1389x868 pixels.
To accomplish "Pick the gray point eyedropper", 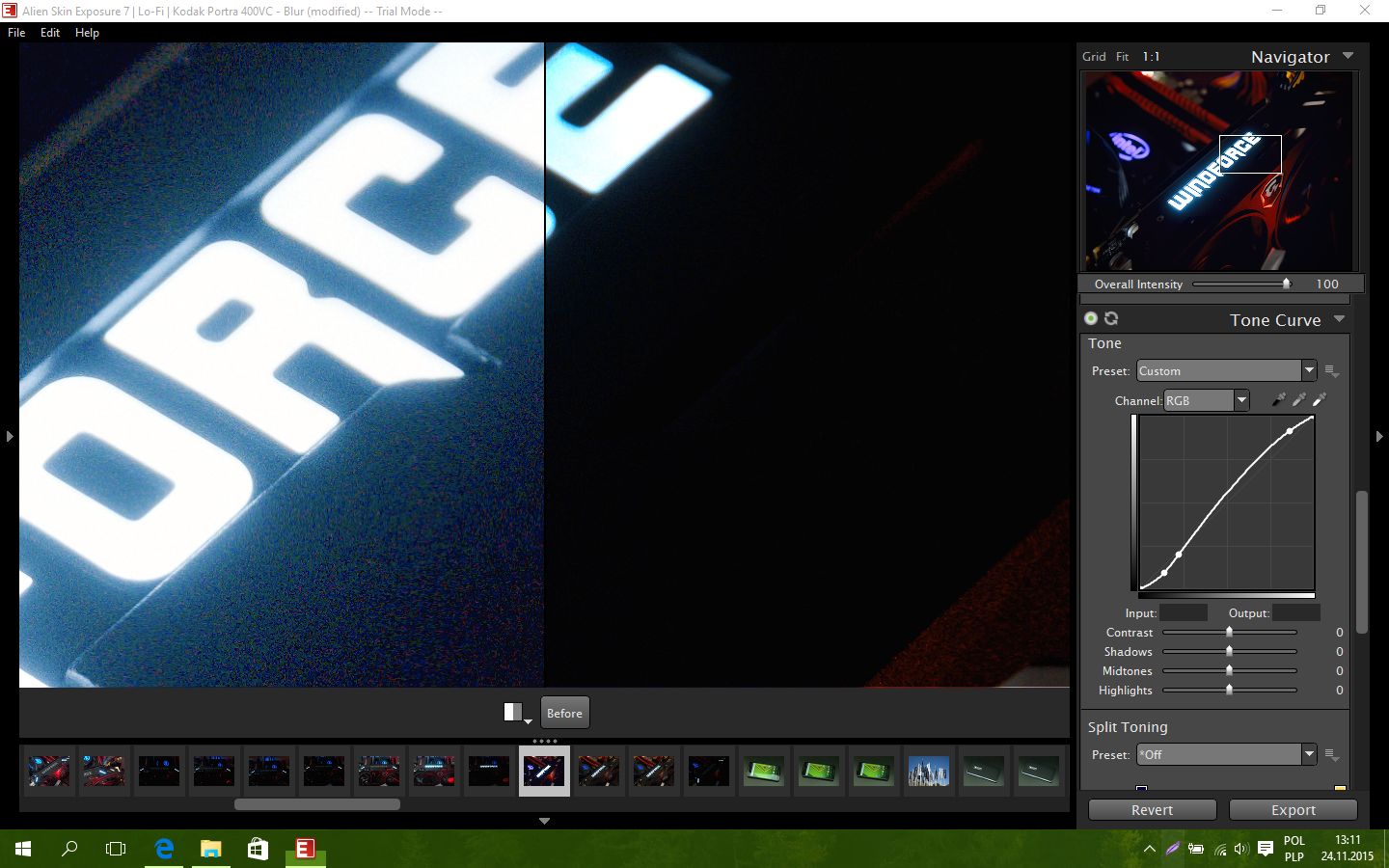I will coord(1299,399).
